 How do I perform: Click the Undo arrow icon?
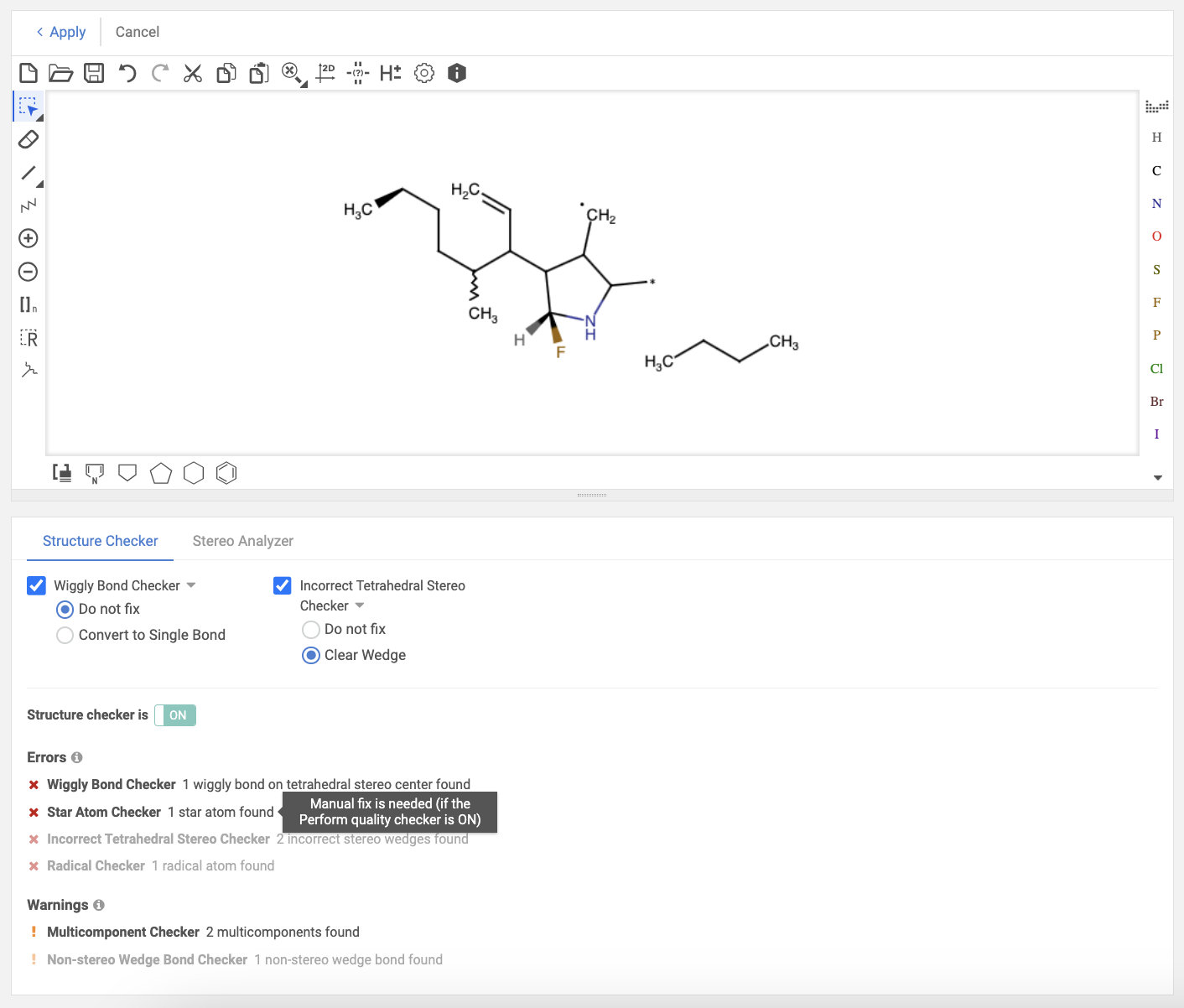pyautogui.click(x=127, y=74)
